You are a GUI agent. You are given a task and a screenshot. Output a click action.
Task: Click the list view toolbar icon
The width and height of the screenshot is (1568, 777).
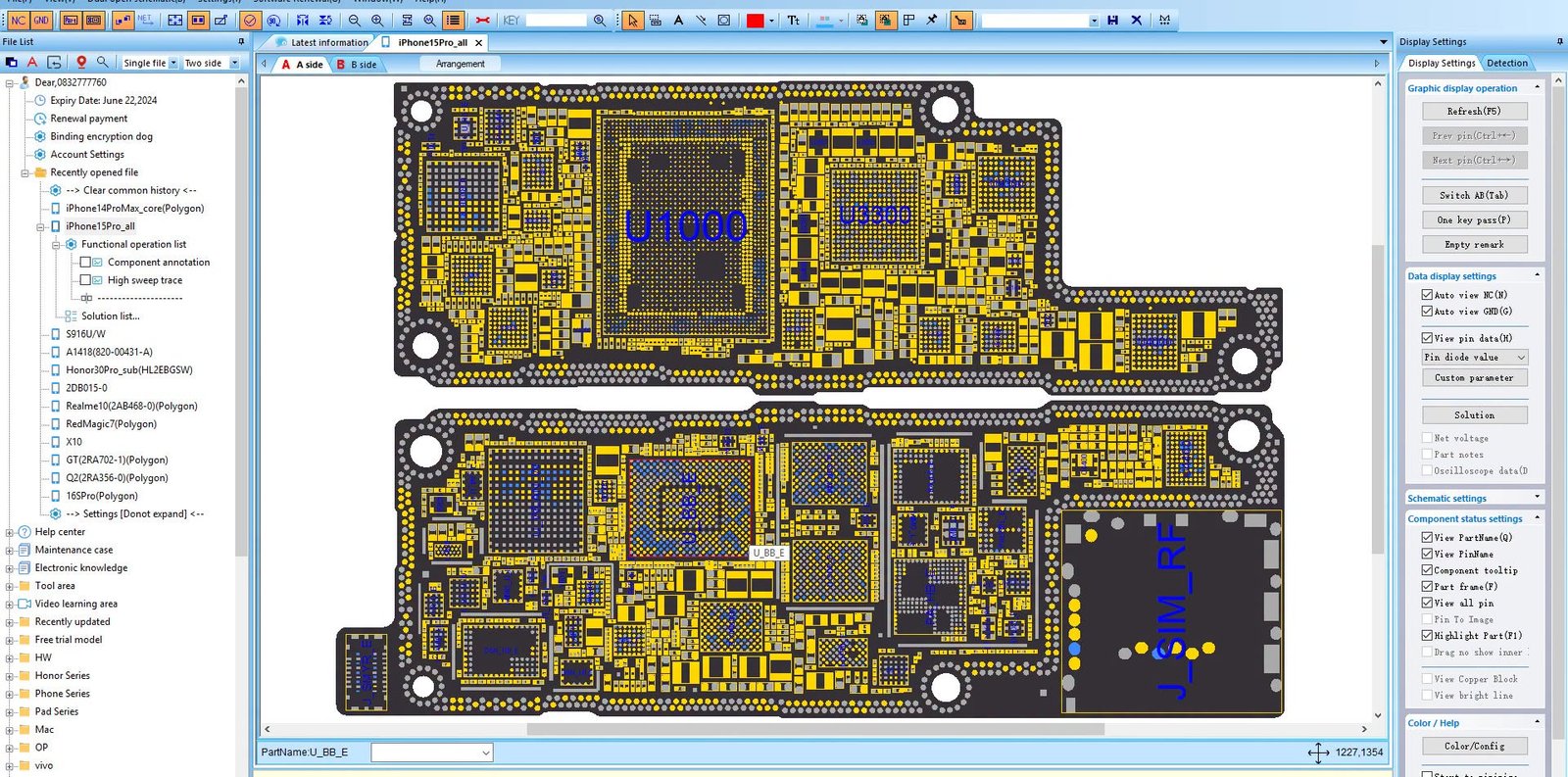click(x=453, y=20)
